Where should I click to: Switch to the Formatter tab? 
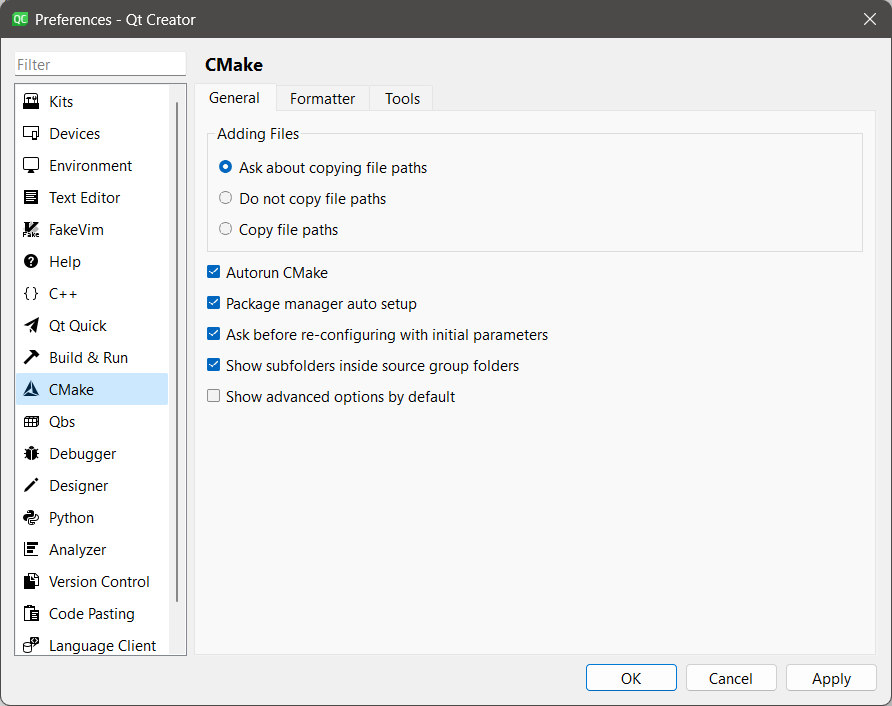click(322, 98)
